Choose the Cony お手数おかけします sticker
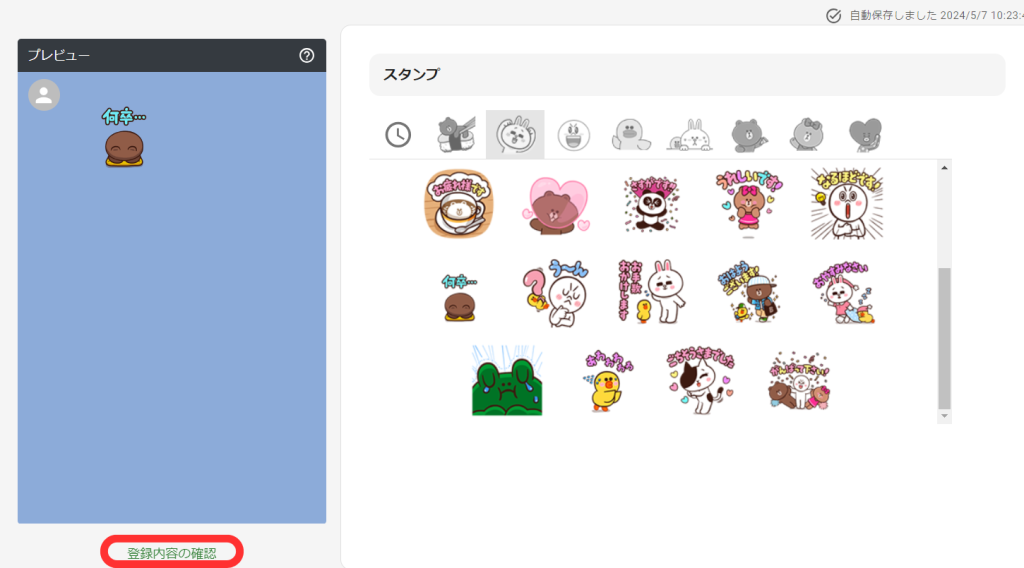This screenshot has height=568, width=1024. (651, 291)
